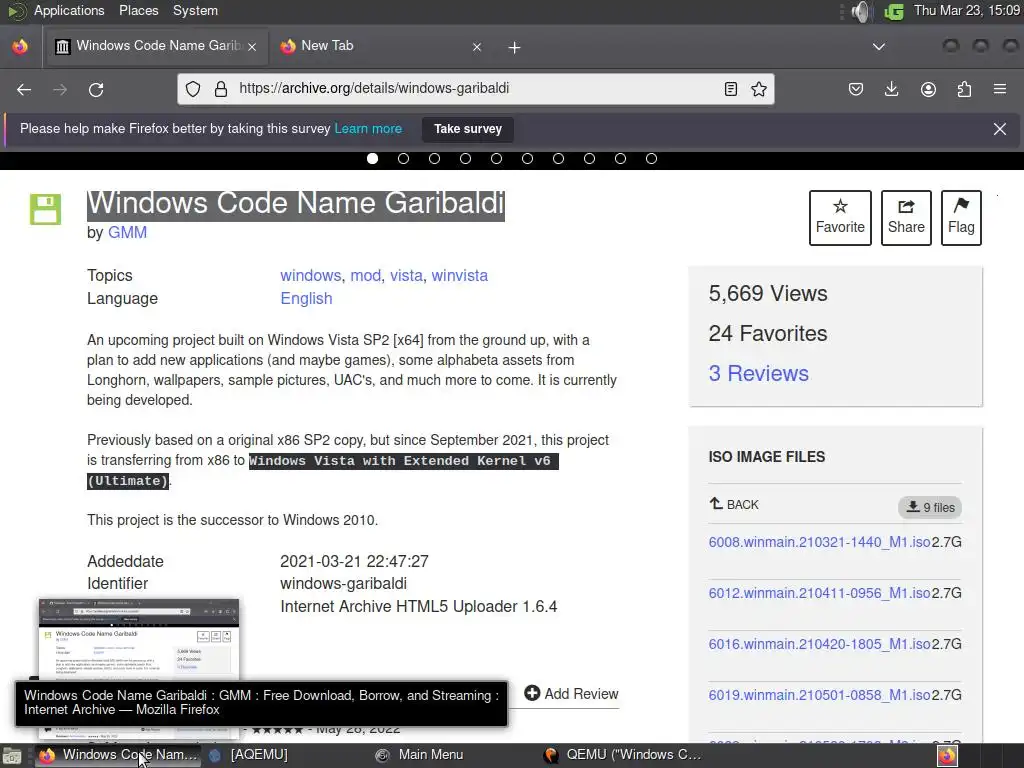Open the Places menu
Image resolution: width=1024 pixels, height=768 pixels.
coord(138,10)
